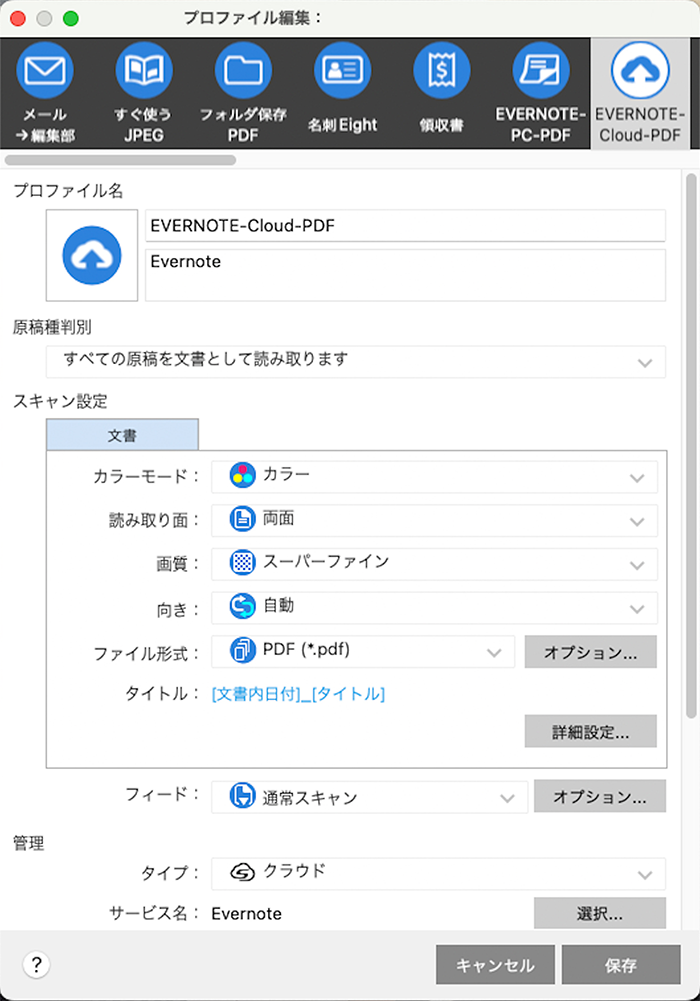Click the large cloud profile image
Viewport: 700px width, 1001px height.
pos(91,255)
